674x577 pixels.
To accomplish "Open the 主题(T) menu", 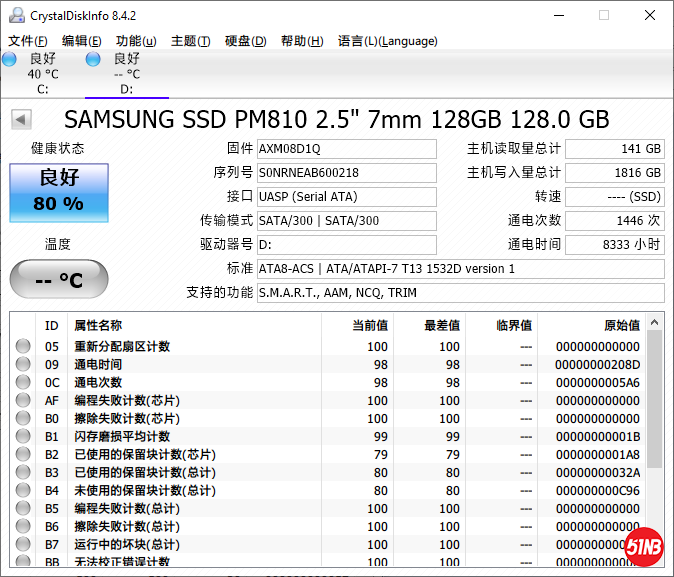I will click(190, 41).
